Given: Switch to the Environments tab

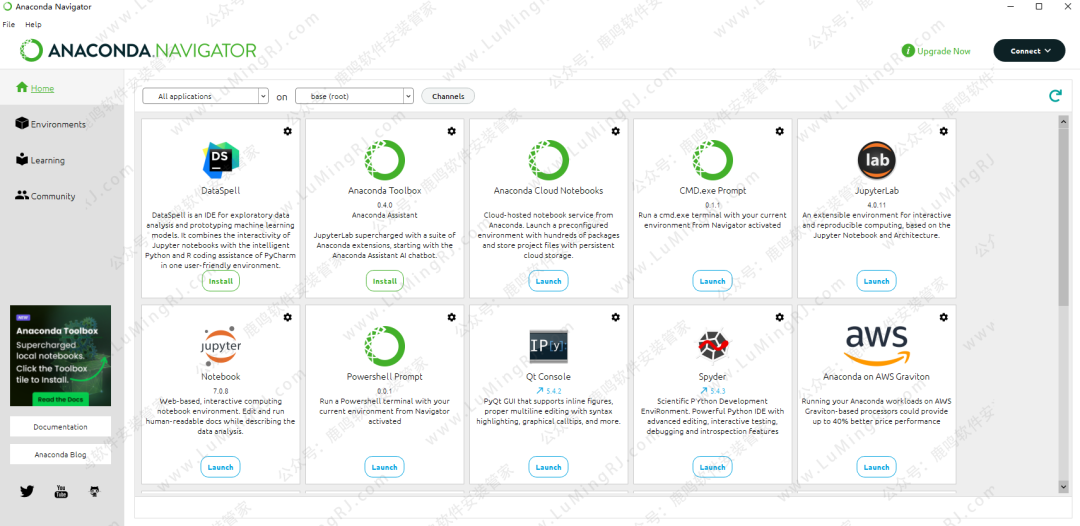Looking at the screenshot, I should pyautogui.click(x=57, y=124).
